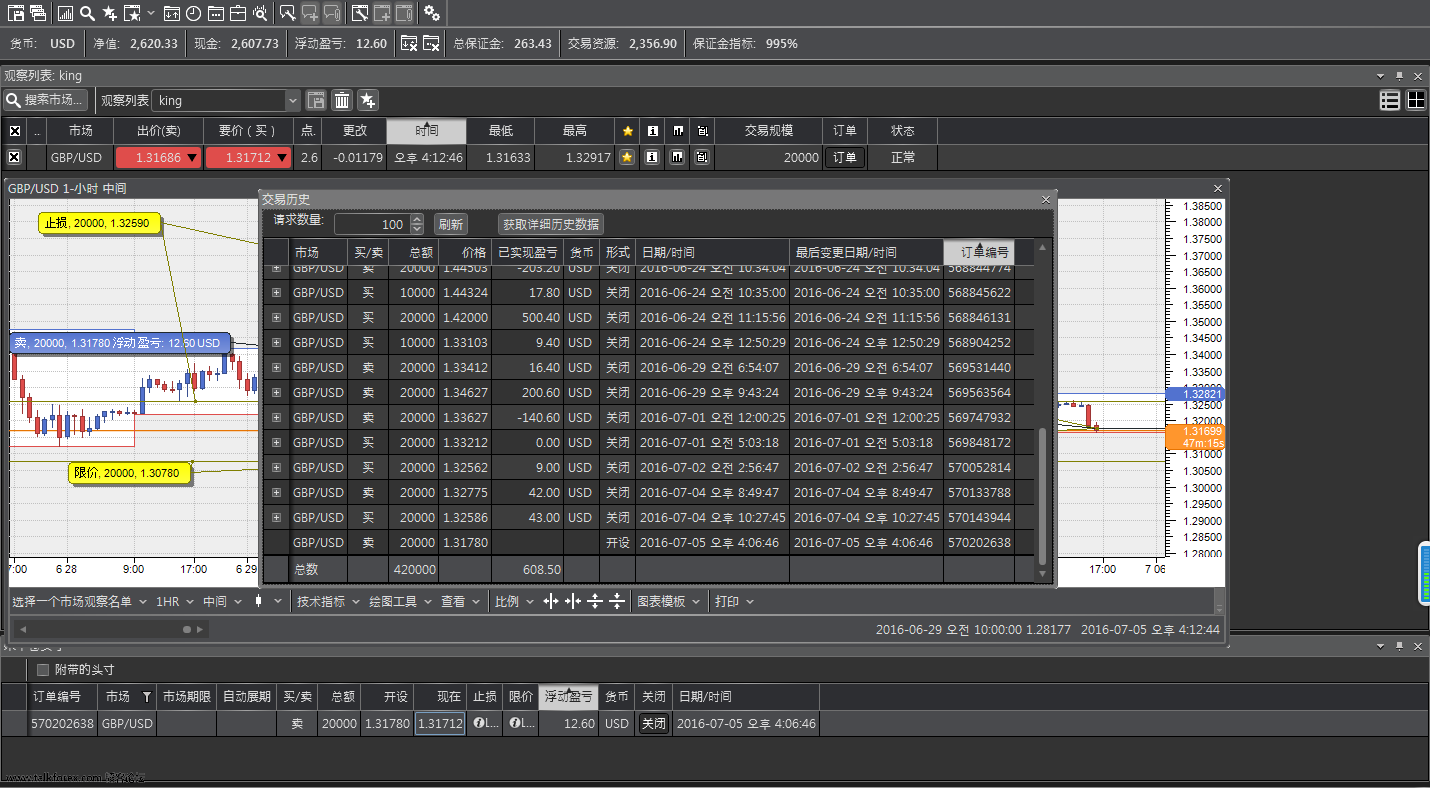Viewport: 1430px width, 788px height.
Task: Open the chart icon in top toolbar
Action: 66,13
